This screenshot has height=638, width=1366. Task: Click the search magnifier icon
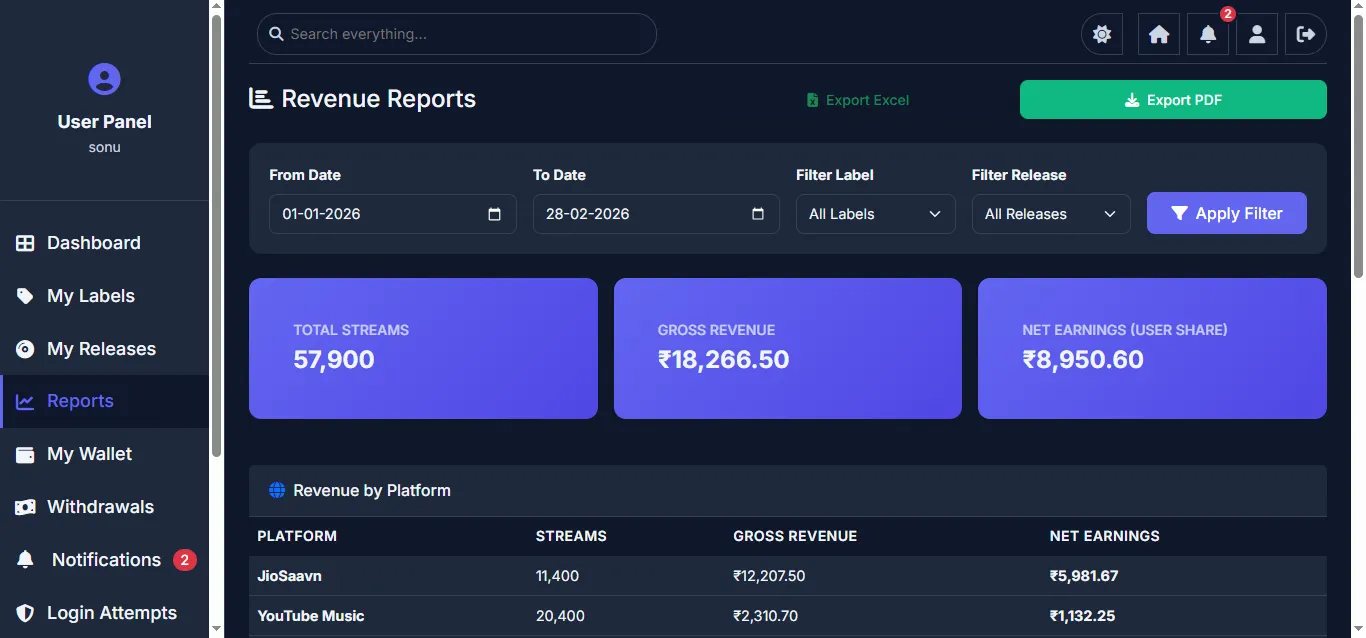[x=277, y=34]
